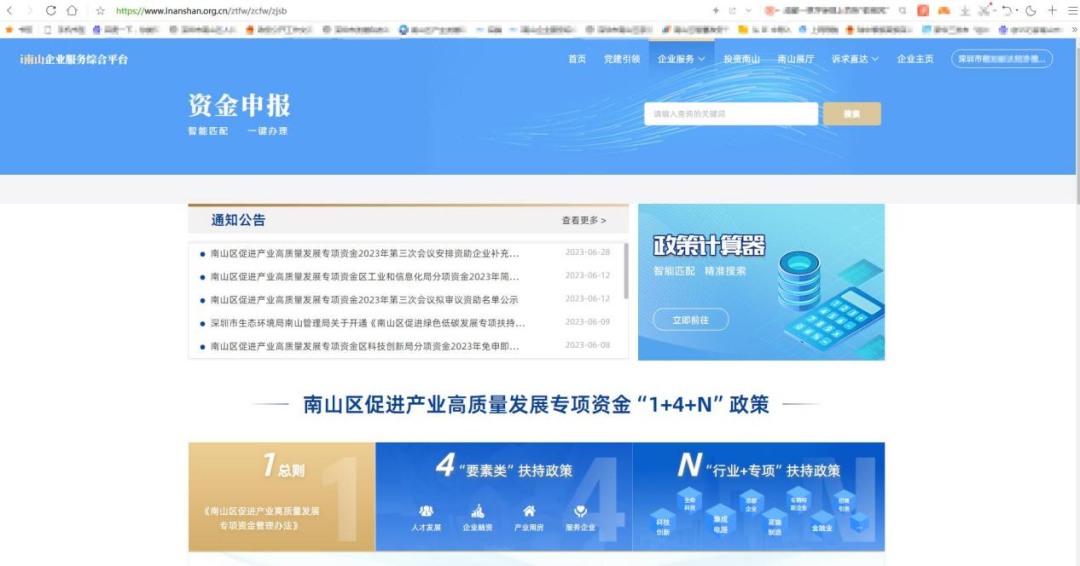Screen dimensions: 1080x566
Task: Open the browser hamburger main menu
Action: (1072, 10)
